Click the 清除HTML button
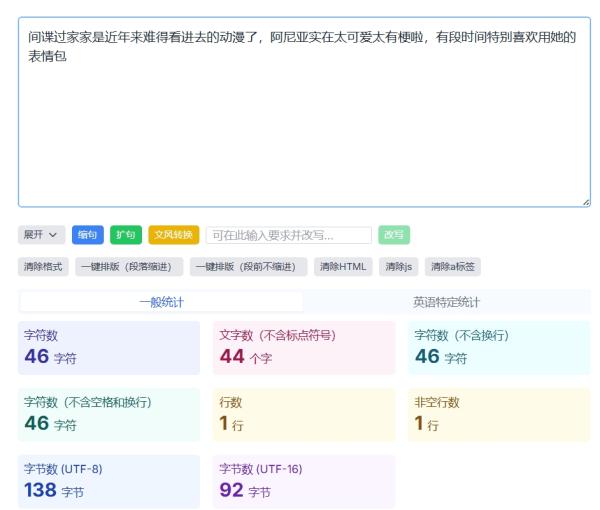Image resolution: width=600 pixels, height=510 pixels. pos(343,267)
